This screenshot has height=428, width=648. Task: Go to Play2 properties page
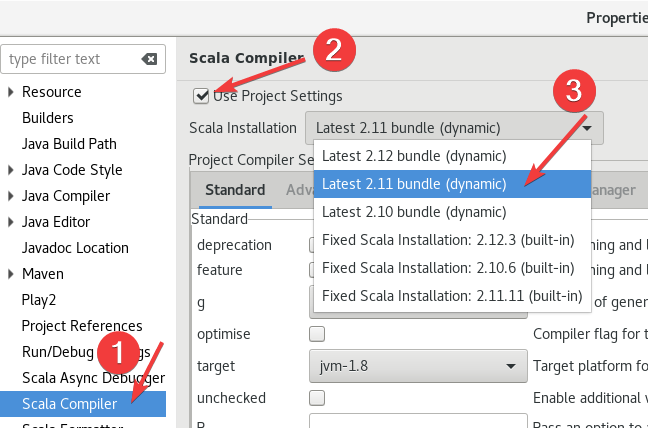38,300
